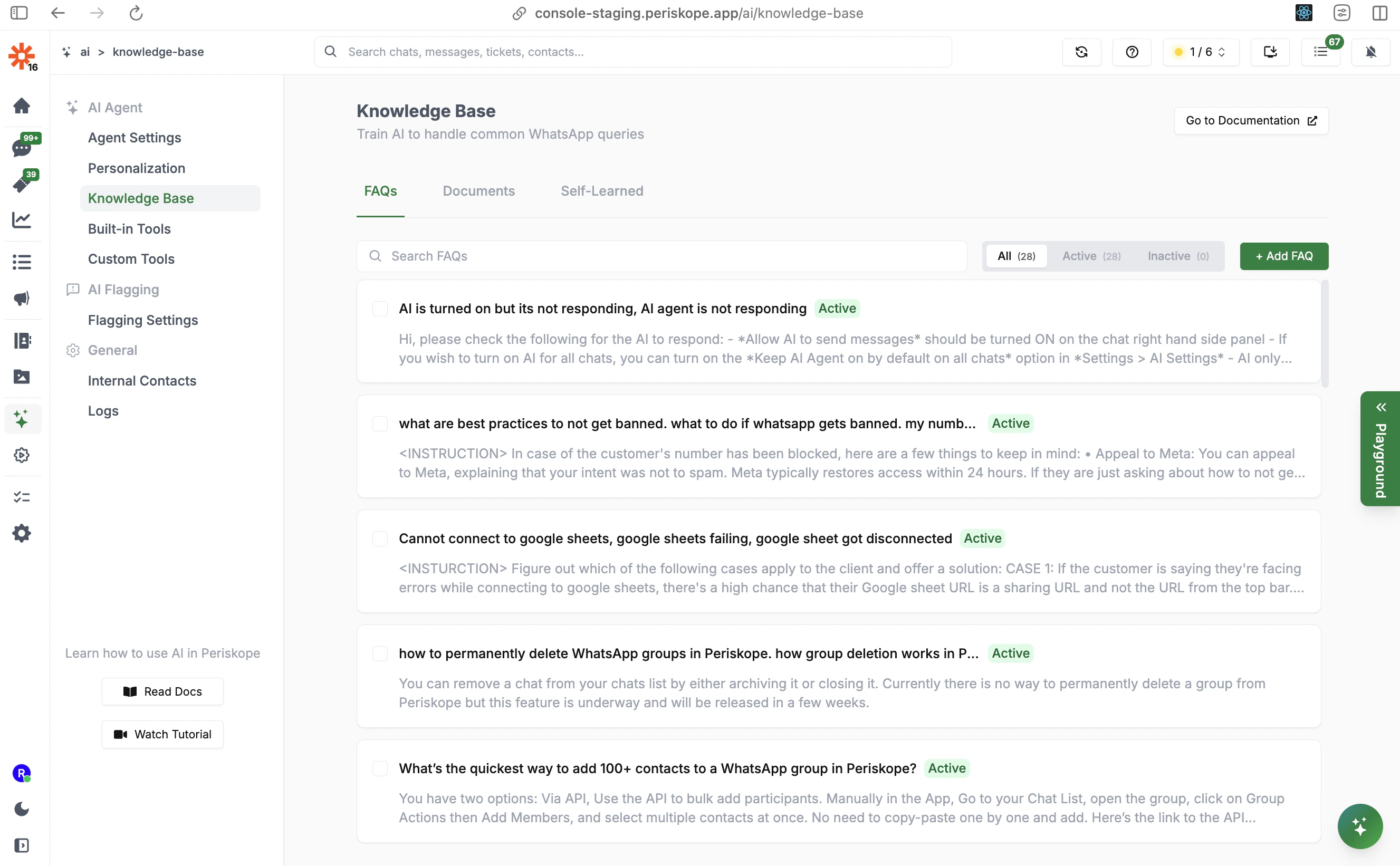Collapse the Playground side panel

1380,407
